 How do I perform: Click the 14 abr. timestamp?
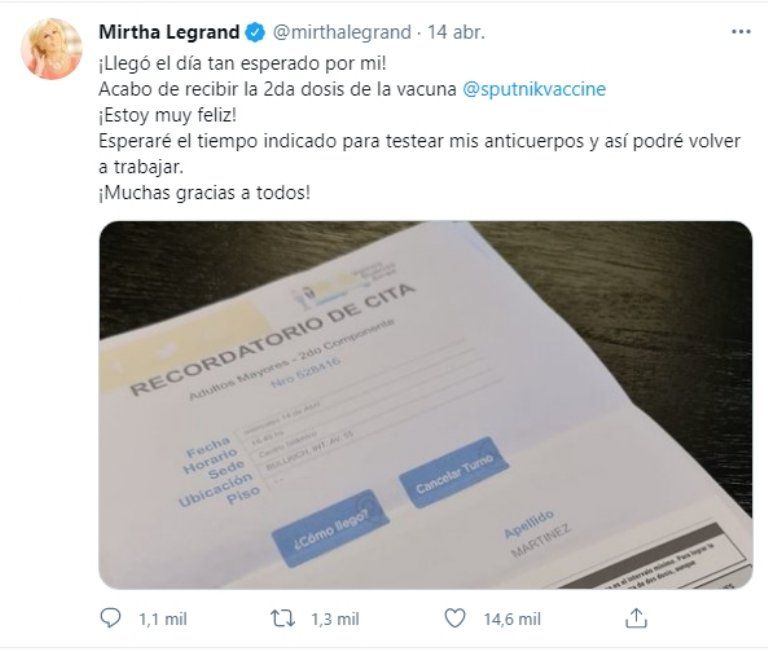tap(456, 32)
